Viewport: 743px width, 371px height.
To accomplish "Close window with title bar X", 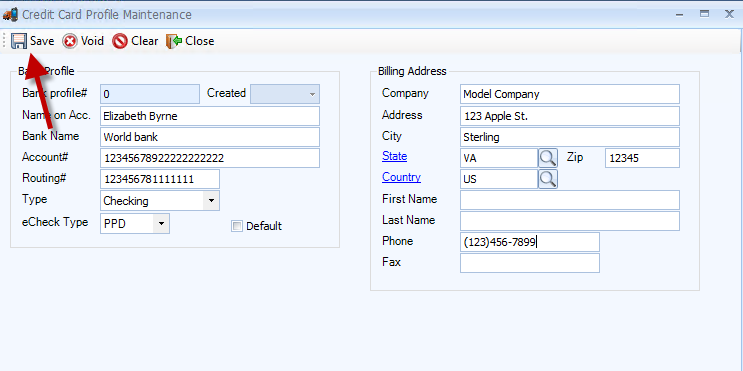I will click(730, 14).
